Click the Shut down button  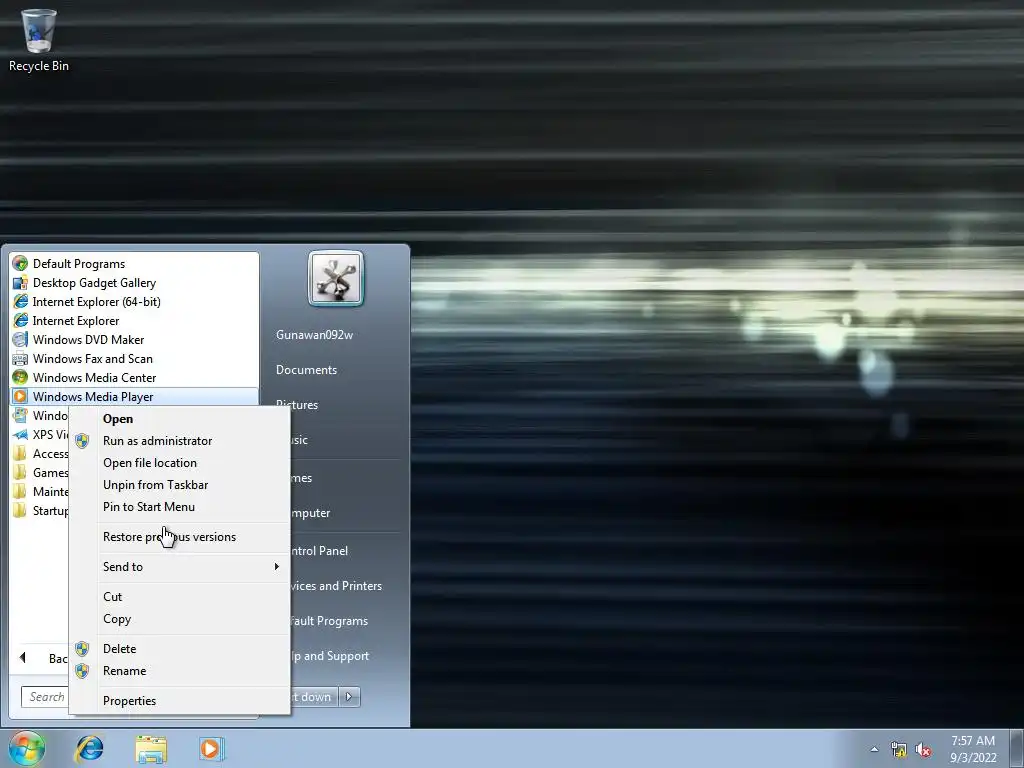(x=315, y=697)
